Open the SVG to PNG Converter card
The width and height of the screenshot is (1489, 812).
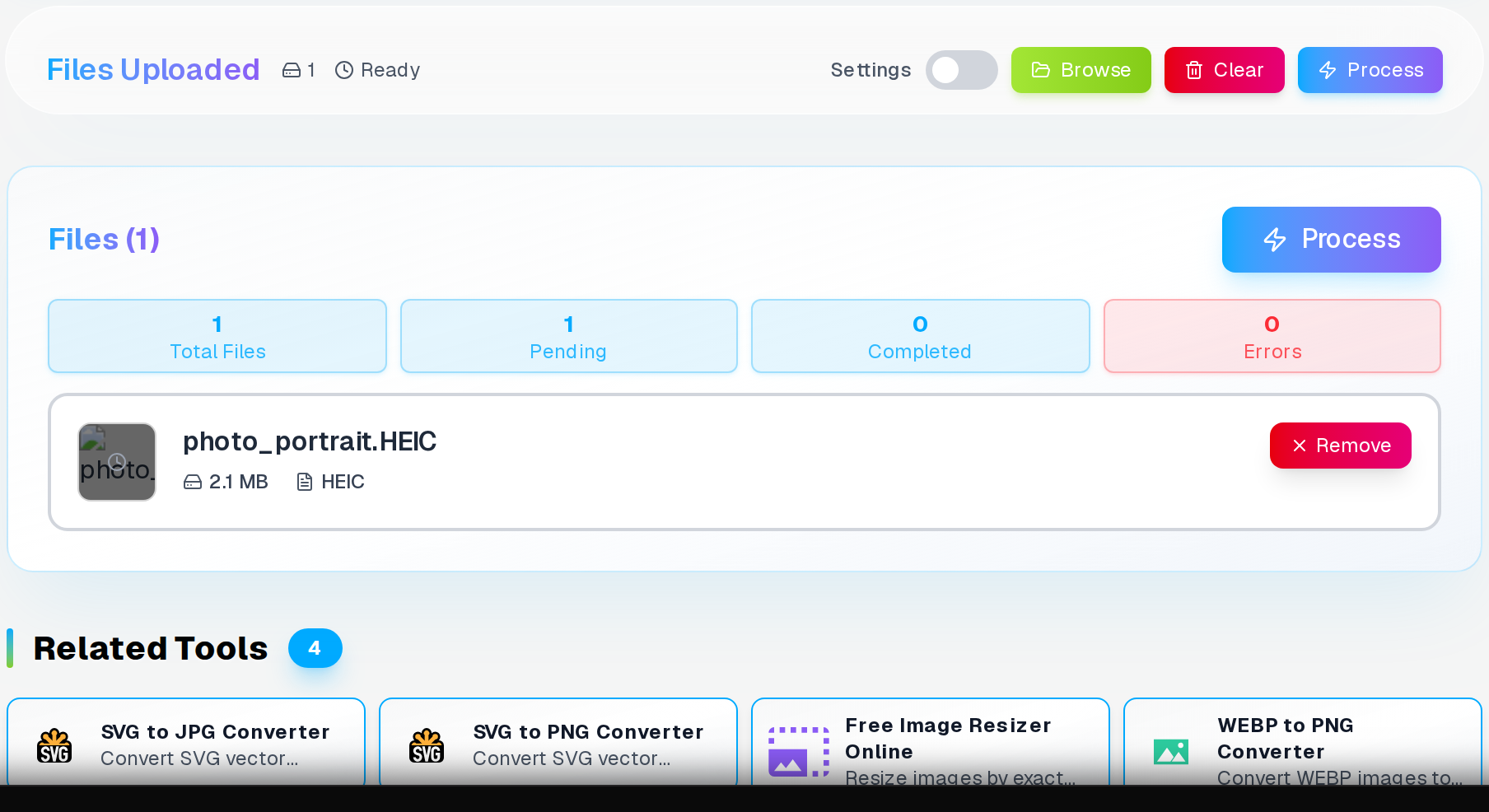(558, 743)
